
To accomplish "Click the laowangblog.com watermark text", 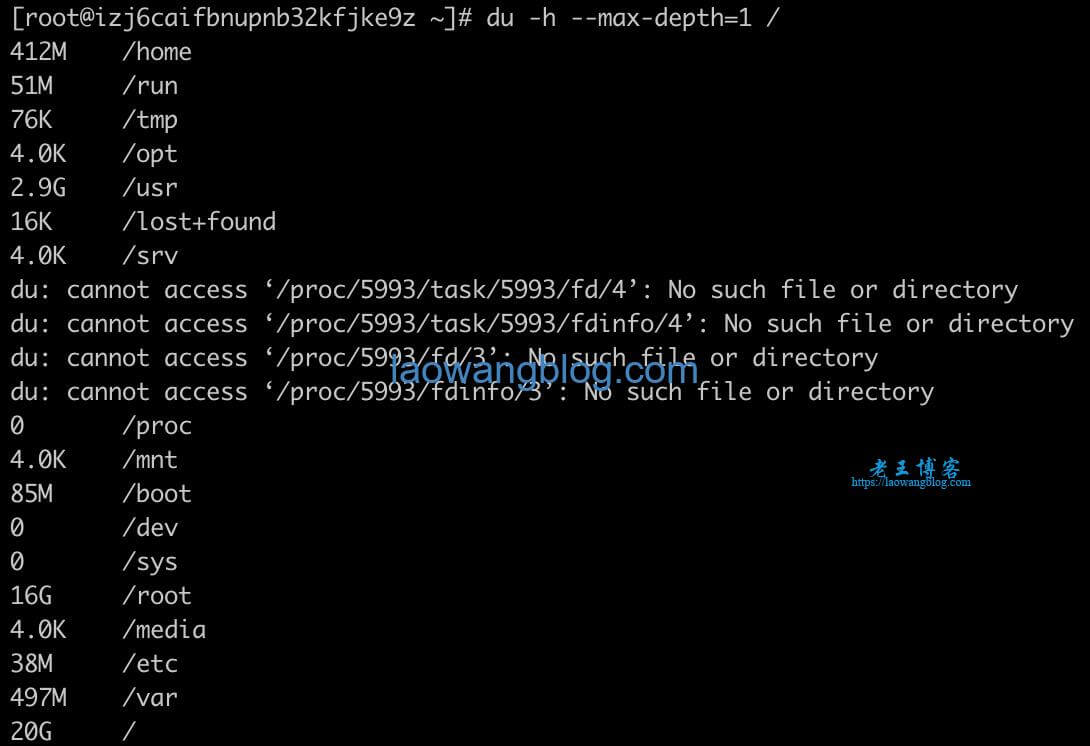I will (544, 370).
